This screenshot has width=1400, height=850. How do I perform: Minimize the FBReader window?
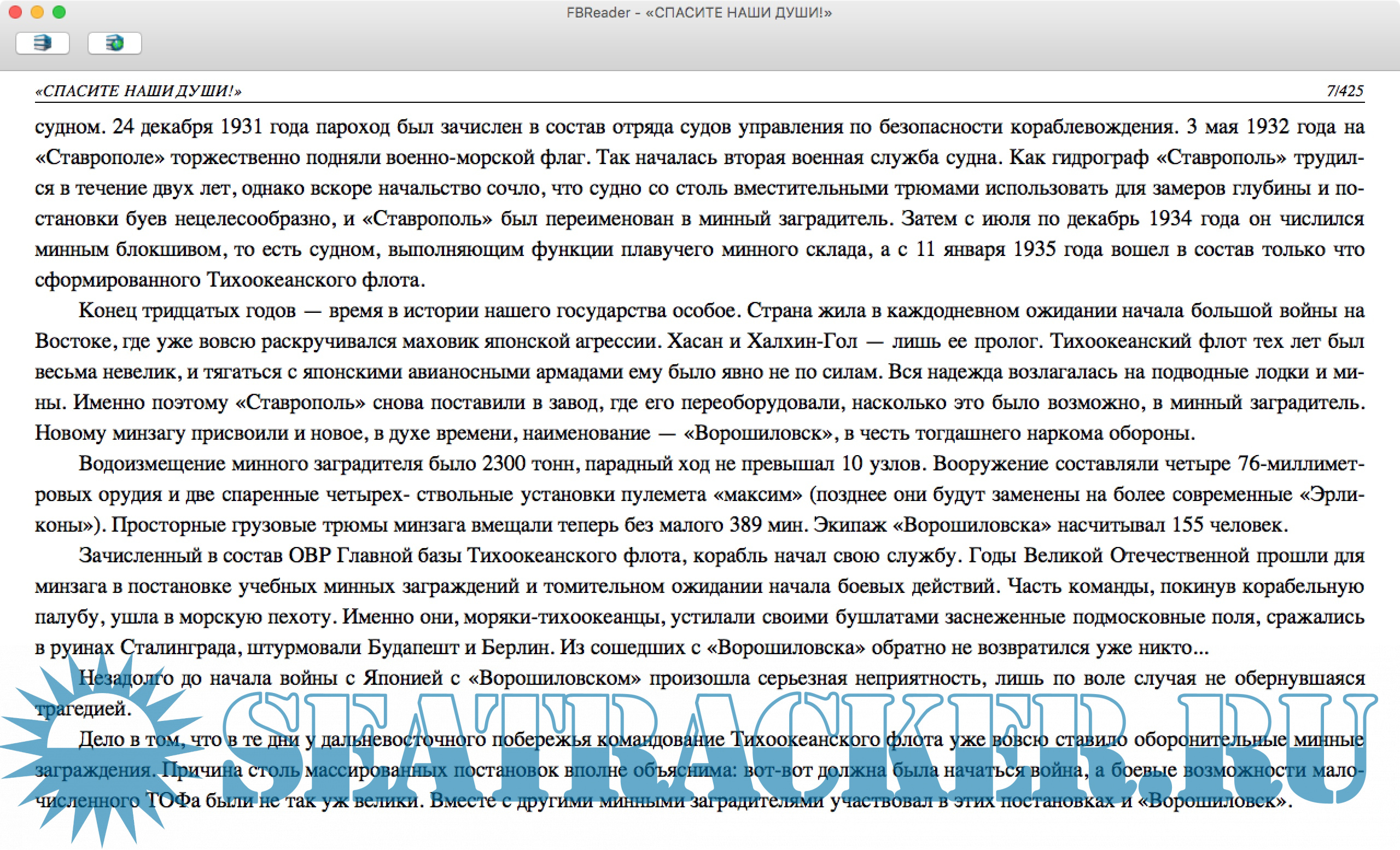37,12
